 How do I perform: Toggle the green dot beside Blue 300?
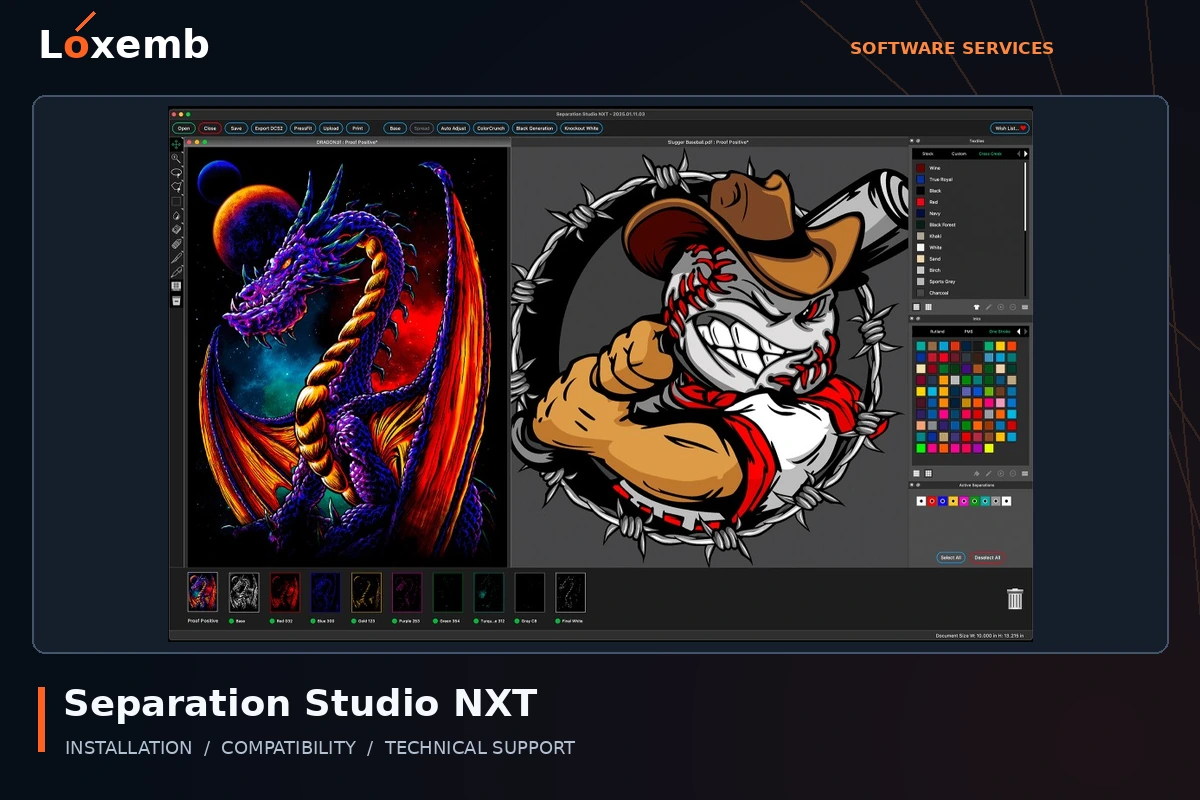point(313,621)
